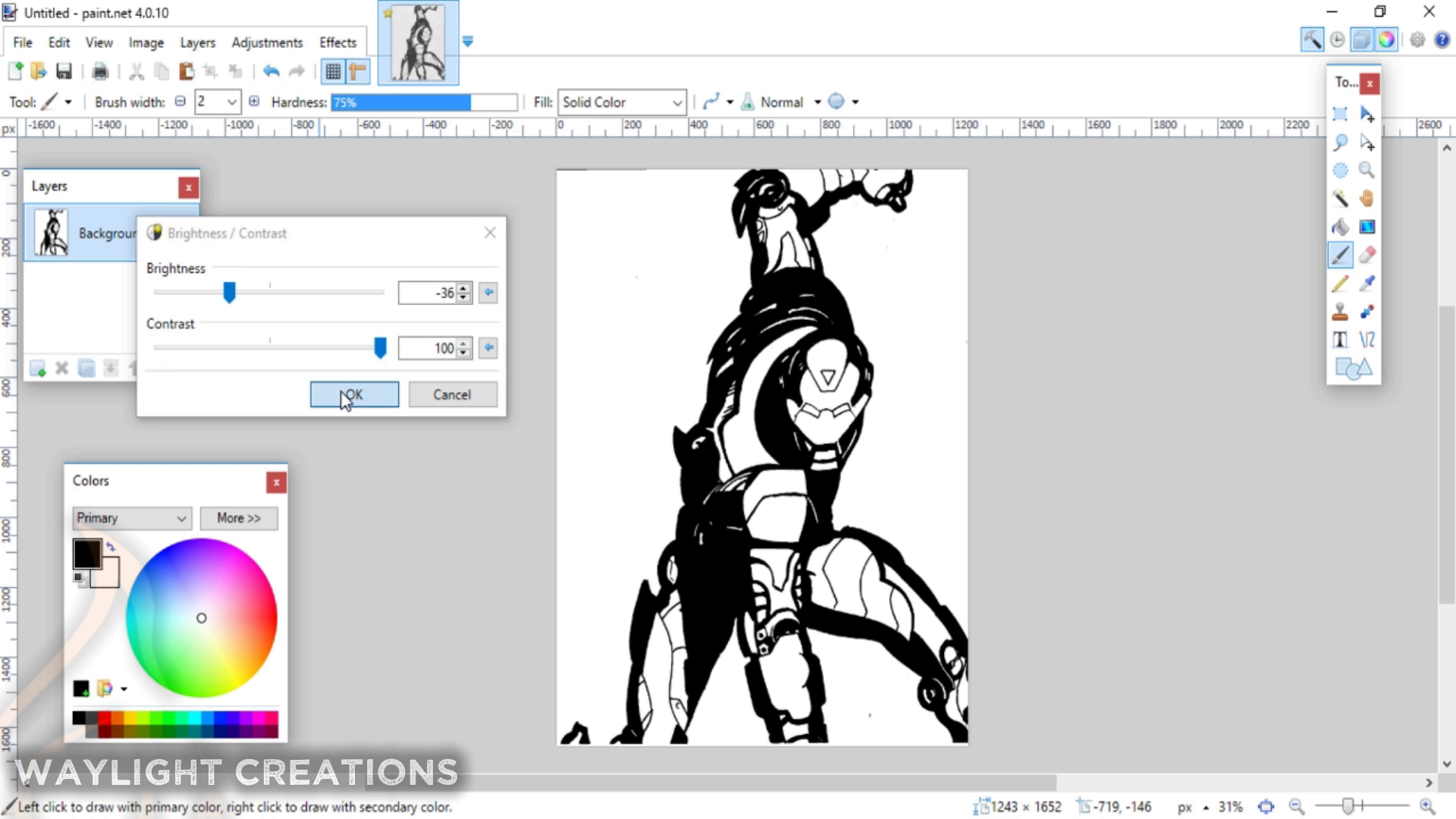Select the Rectangle Select tool
This screenshot has height=819, width=1456.
coord(1340,114)
